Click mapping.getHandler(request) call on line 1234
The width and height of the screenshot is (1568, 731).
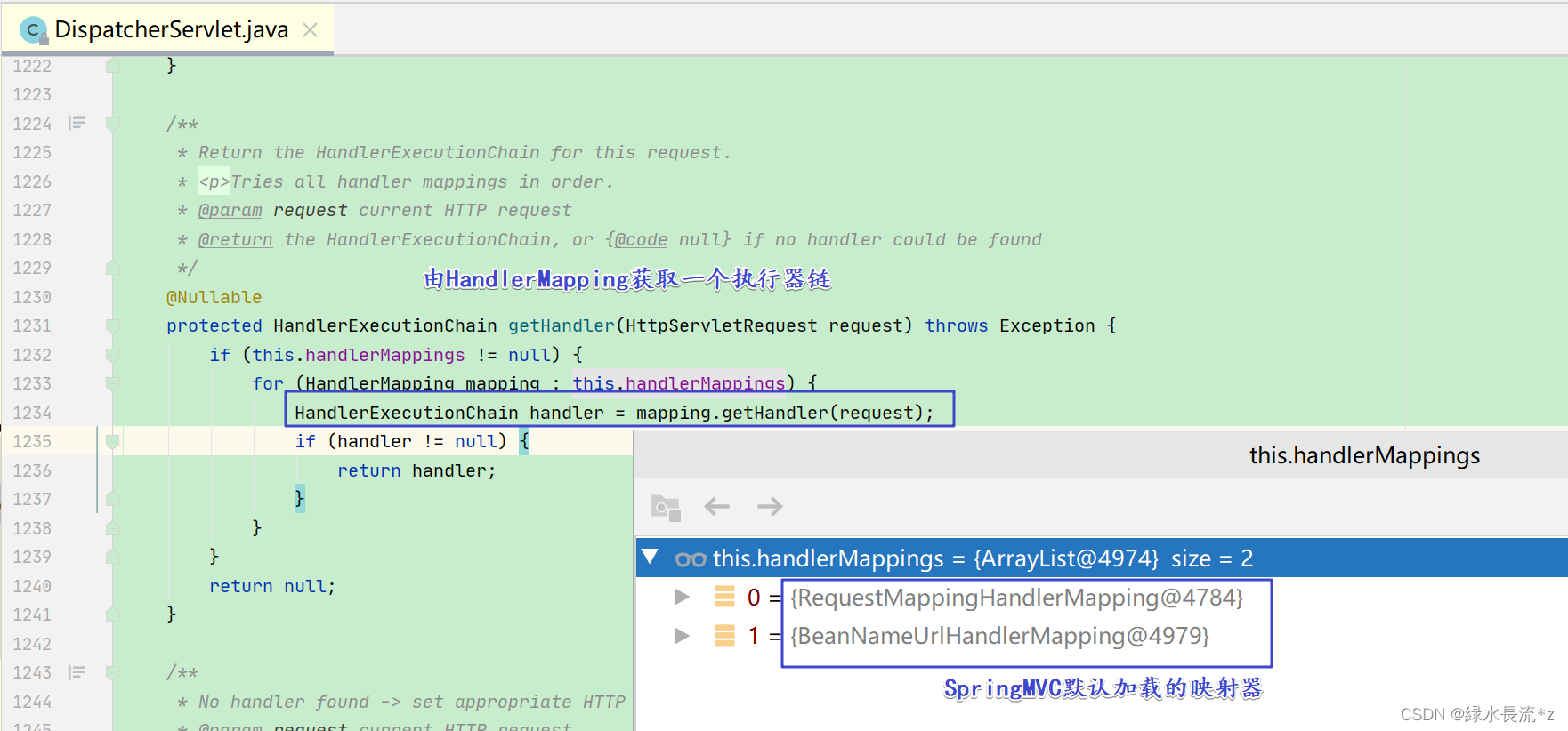(x=780, y=413)
